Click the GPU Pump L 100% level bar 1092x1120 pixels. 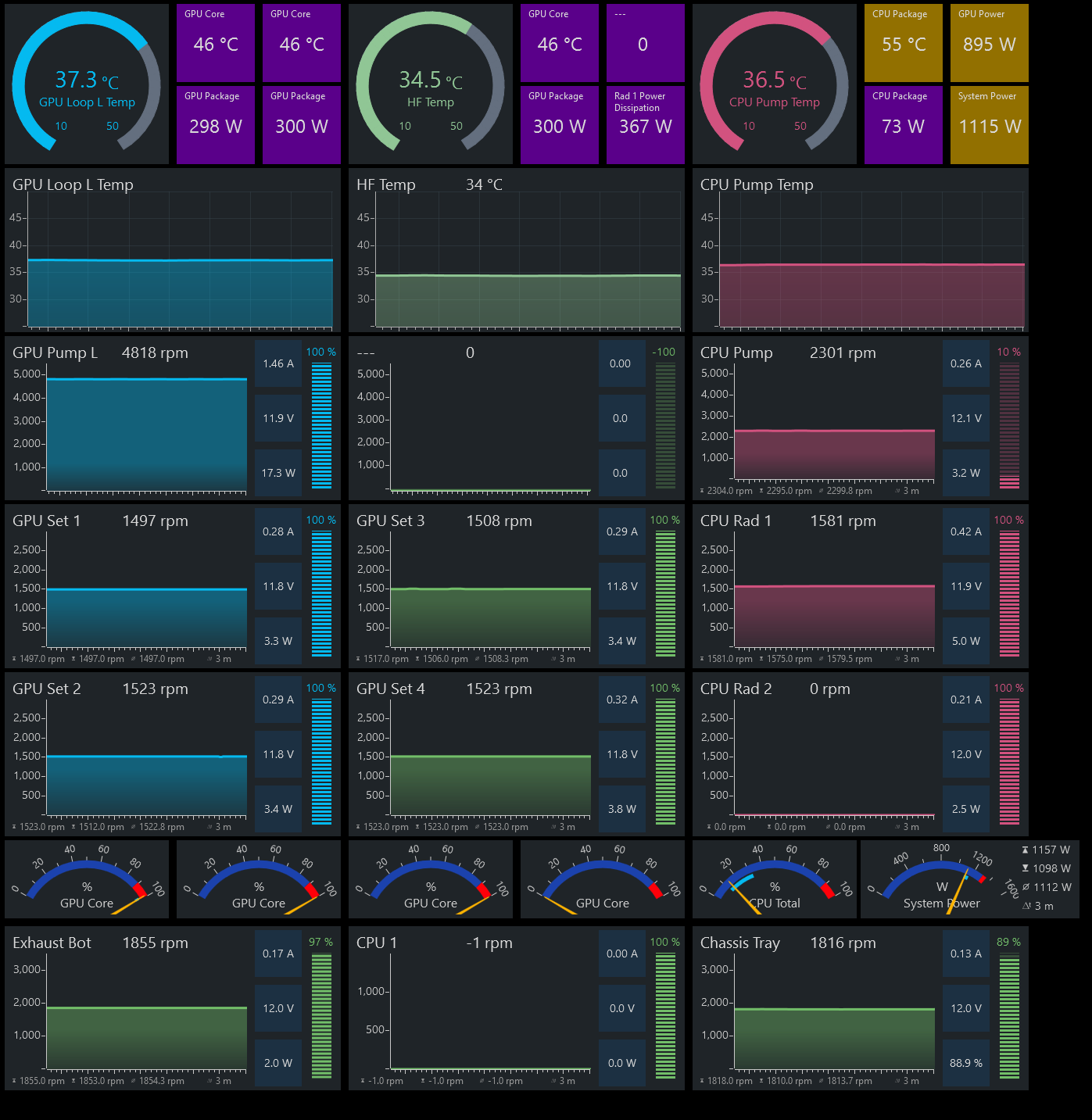[x=321, y=425]
